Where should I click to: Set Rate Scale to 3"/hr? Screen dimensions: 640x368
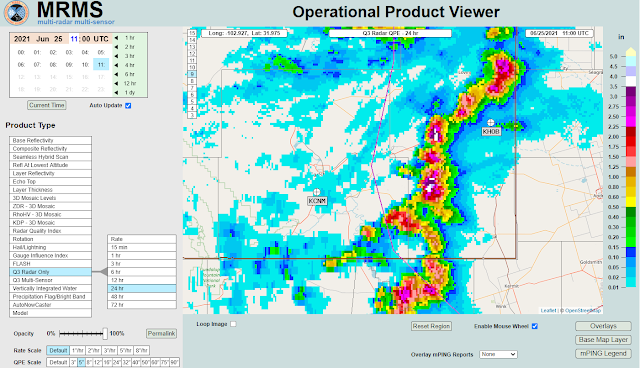click(109, 350)
